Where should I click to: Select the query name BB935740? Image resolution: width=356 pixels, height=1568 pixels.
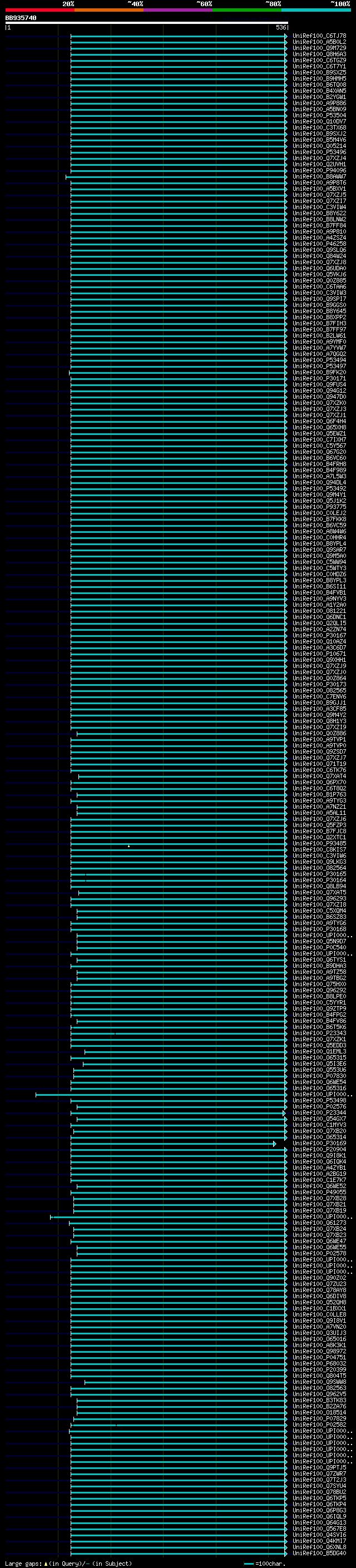coord(21,18)
